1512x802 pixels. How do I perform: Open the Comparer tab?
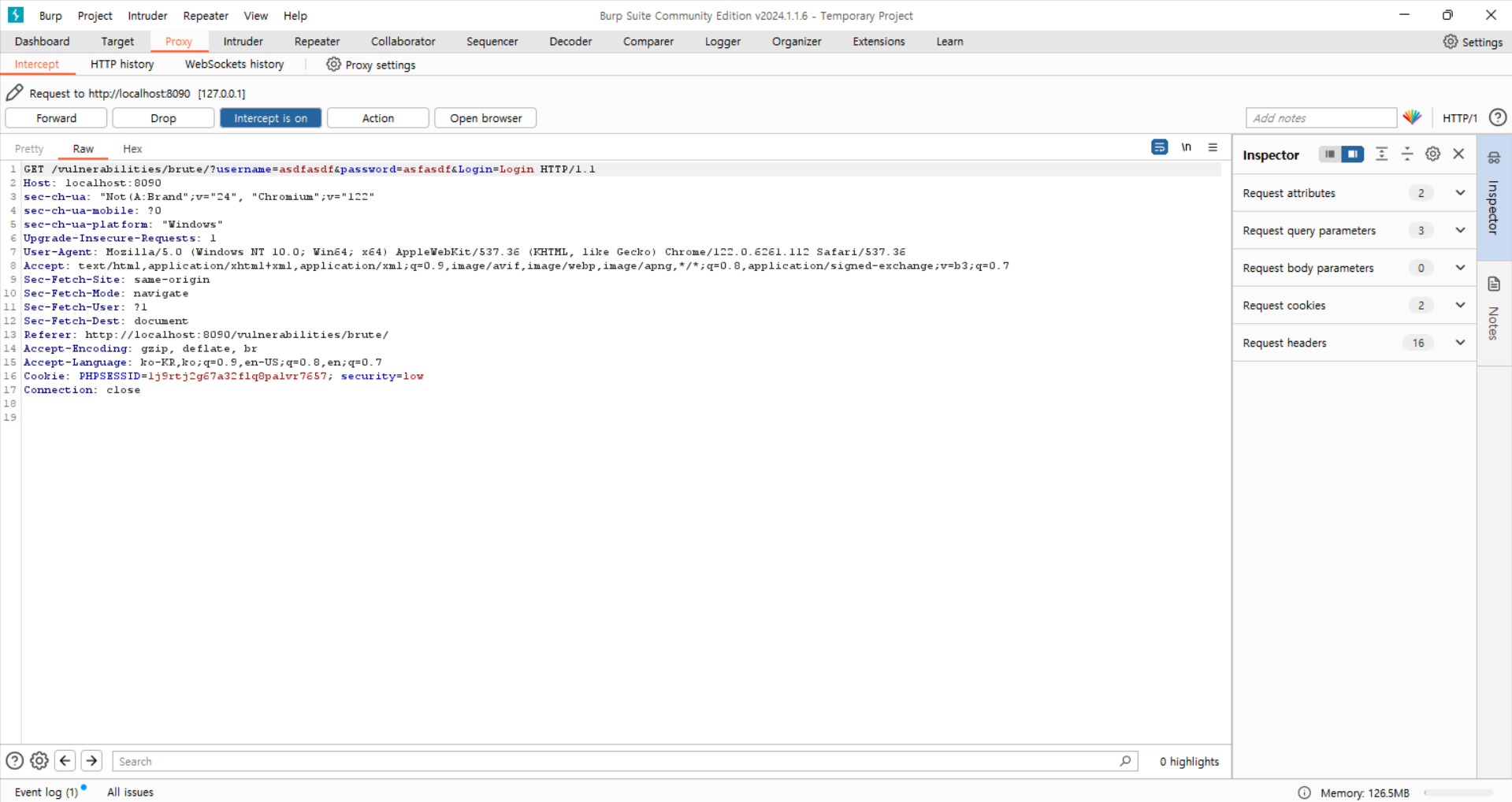click(648, 42)
